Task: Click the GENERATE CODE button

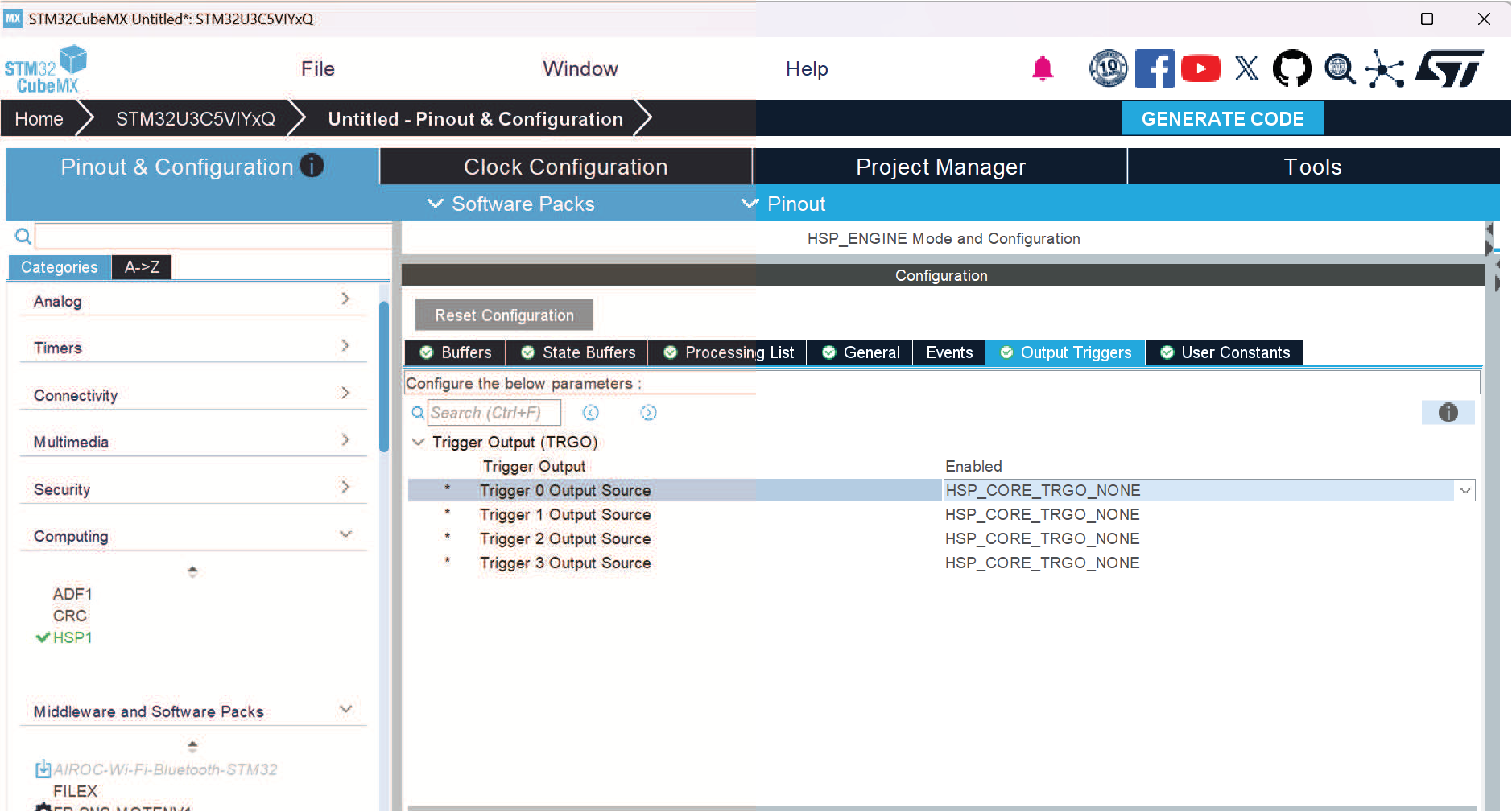Action: point(1223,118)
